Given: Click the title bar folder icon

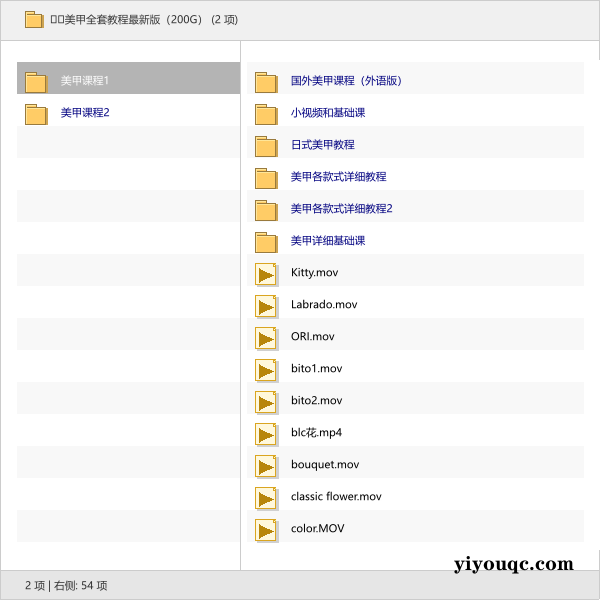Looking at the screenshot, I should 34,19.
